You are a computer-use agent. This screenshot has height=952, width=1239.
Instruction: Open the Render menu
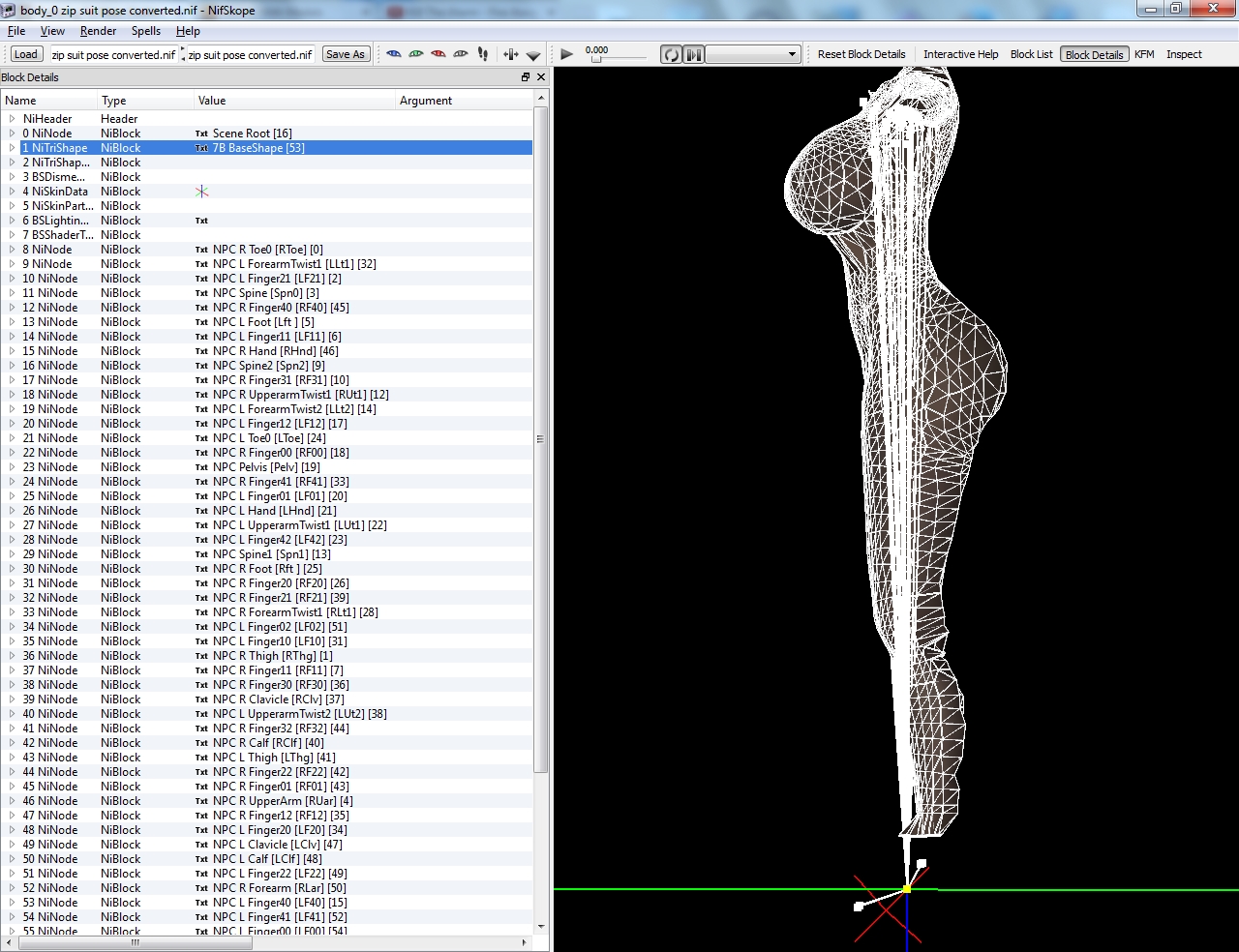click(x=98, y=31)
